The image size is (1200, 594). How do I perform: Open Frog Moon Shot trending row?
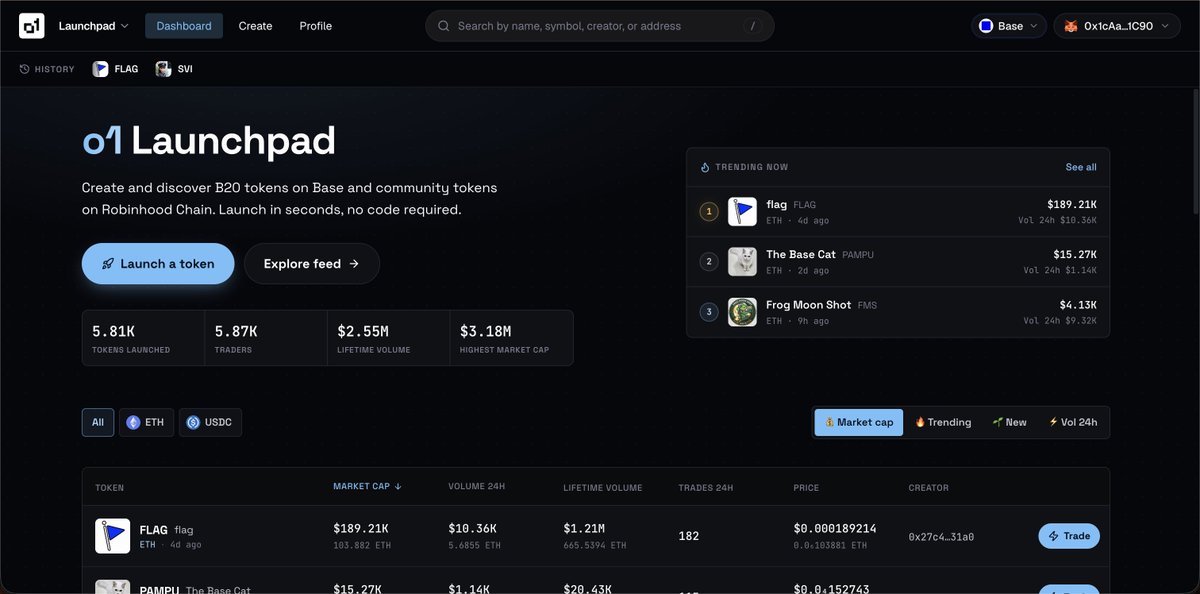(x=898, y=312)
